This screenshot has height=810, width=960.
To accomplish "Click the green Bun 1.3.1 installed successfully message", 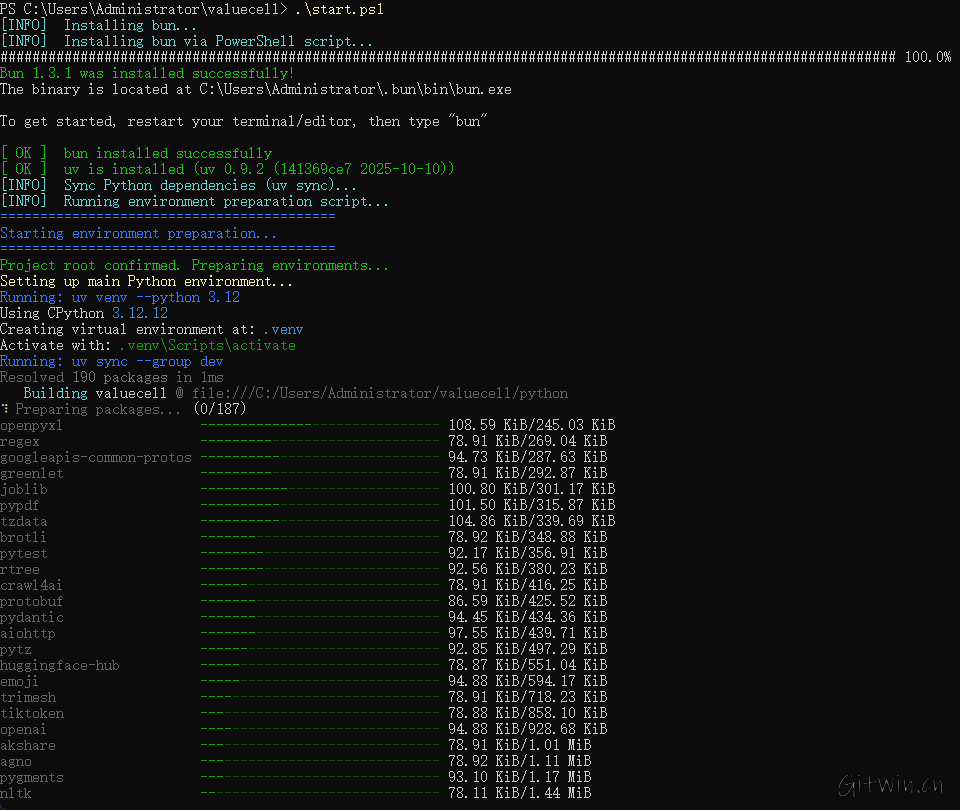I will click(147, 74).
